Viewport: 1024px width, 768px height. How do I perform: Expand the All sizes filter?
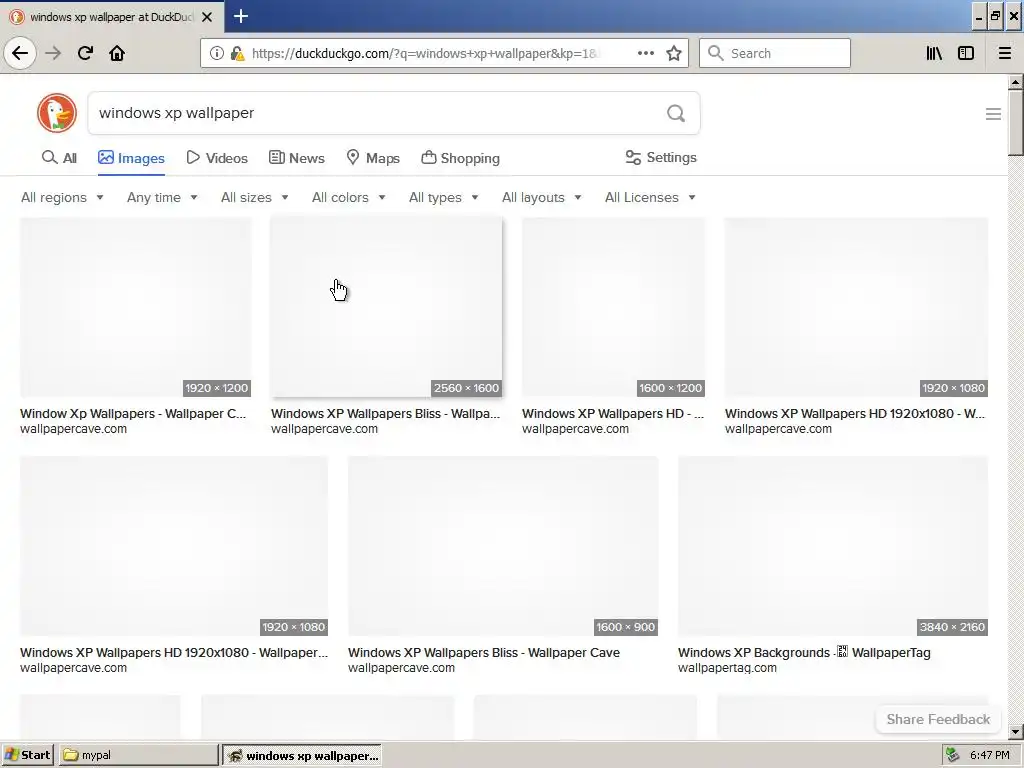(255, 197)
